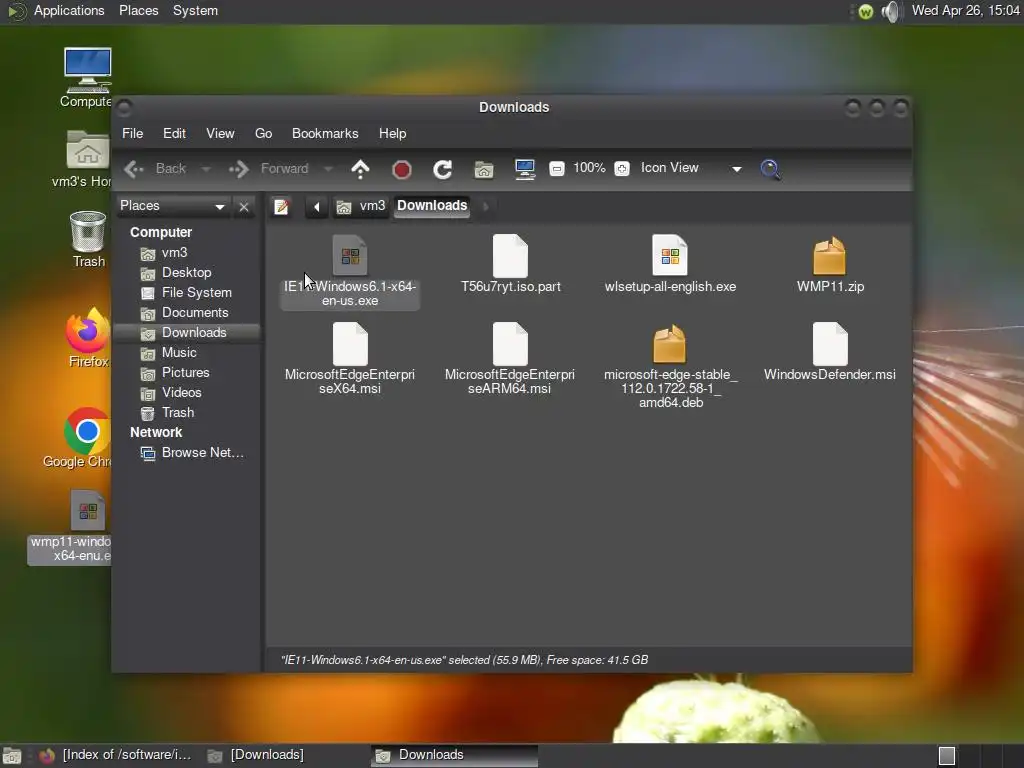Click the Back navigation button
This screenshot has height=768, width=1024.
pyautogui.click(x=156, y=169)
